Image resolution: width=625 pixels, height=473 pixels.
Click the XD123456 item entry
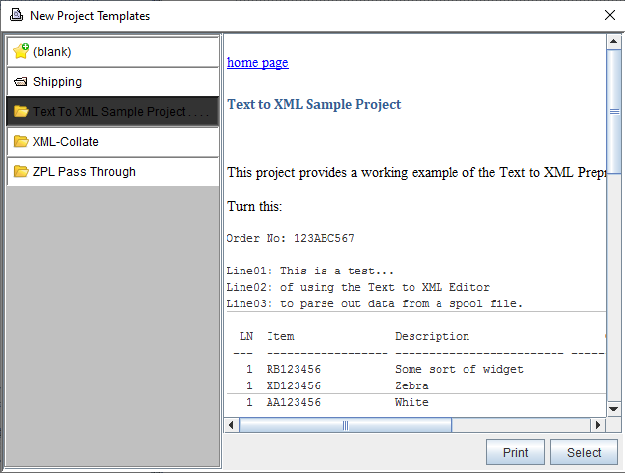pos(294,386)
